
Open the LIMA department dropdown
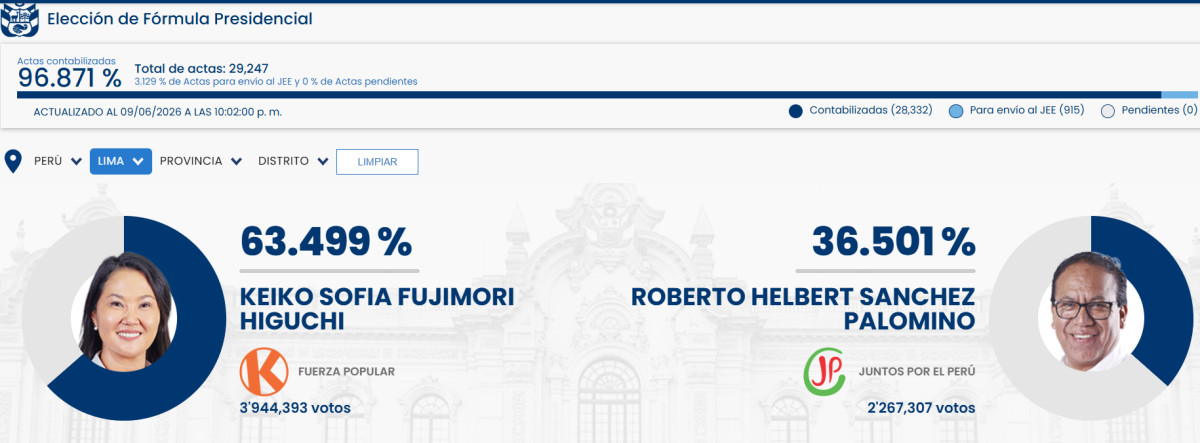(x=121, y=161)
